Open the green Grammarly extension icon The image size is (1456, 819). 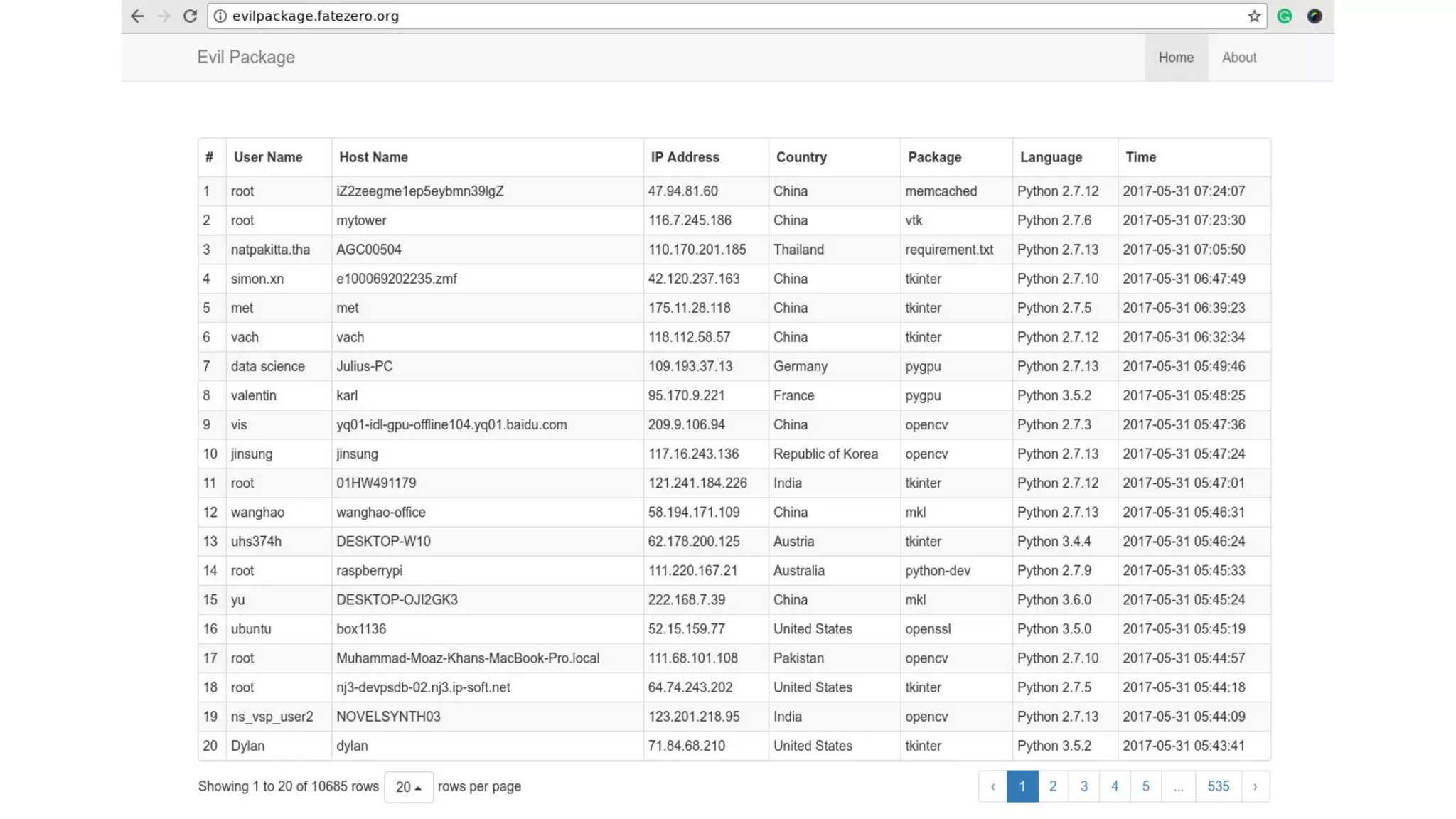coord(1284,16)
